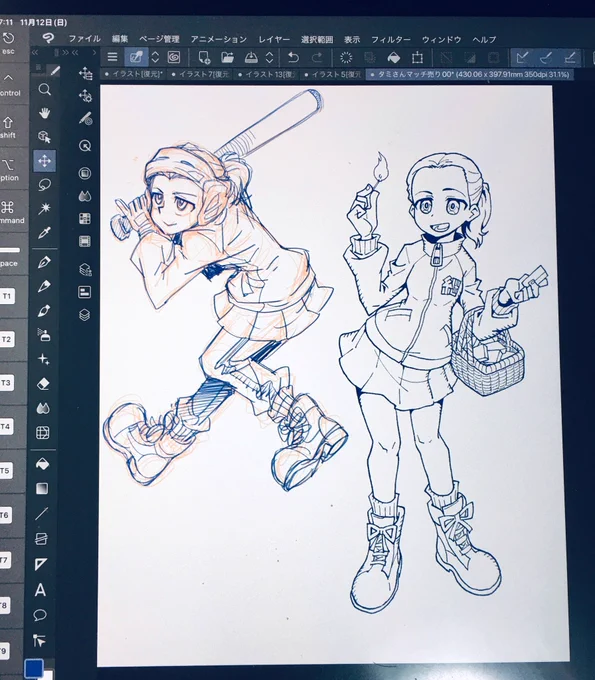Switch to the イラスト5 canvas tab
Image resolution: width=595 pixels, height=680 pixels.
[333, 75]
